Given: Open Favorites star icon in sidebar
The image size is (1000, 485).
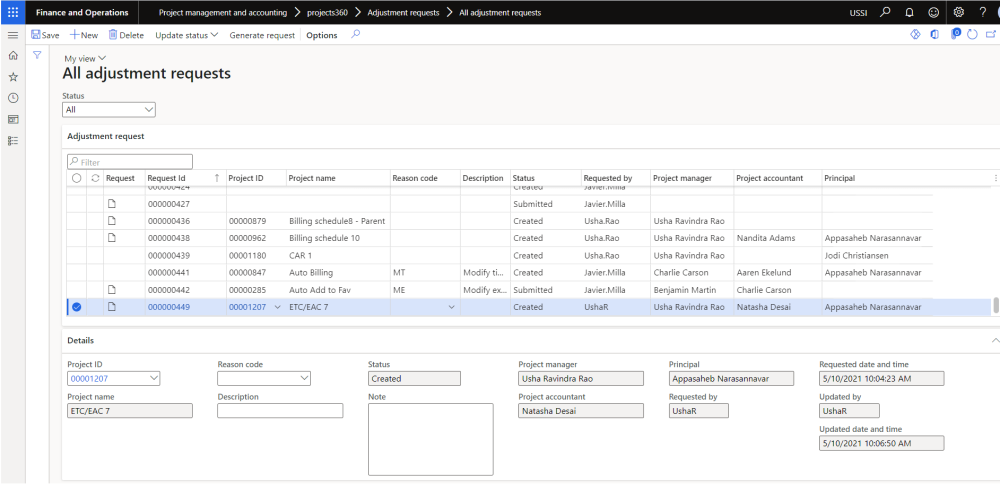Looking at the screenshot, I should (x=13, y=76).
